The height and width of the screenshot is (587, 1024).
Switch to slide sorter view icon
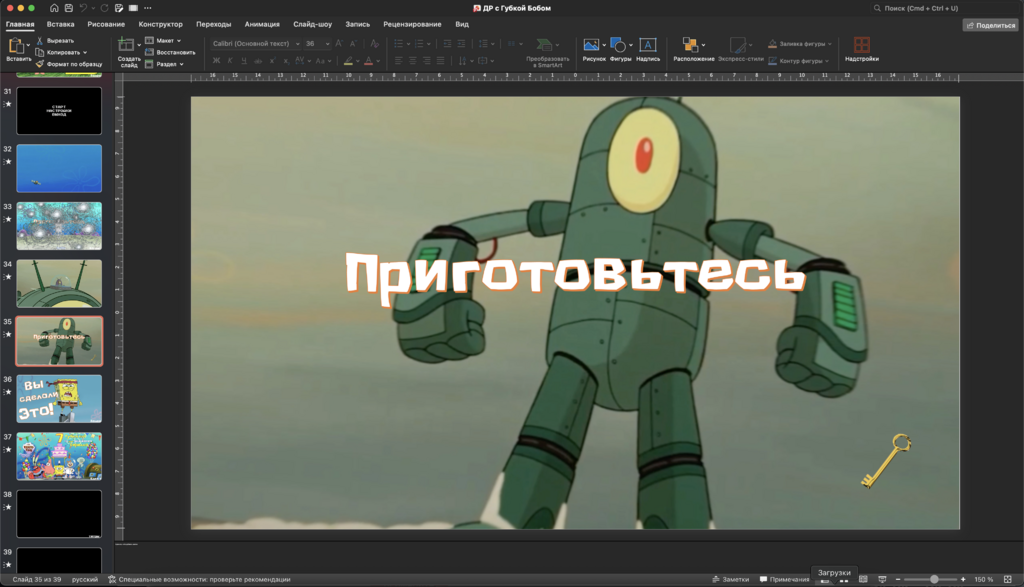(x=844, y=580)
